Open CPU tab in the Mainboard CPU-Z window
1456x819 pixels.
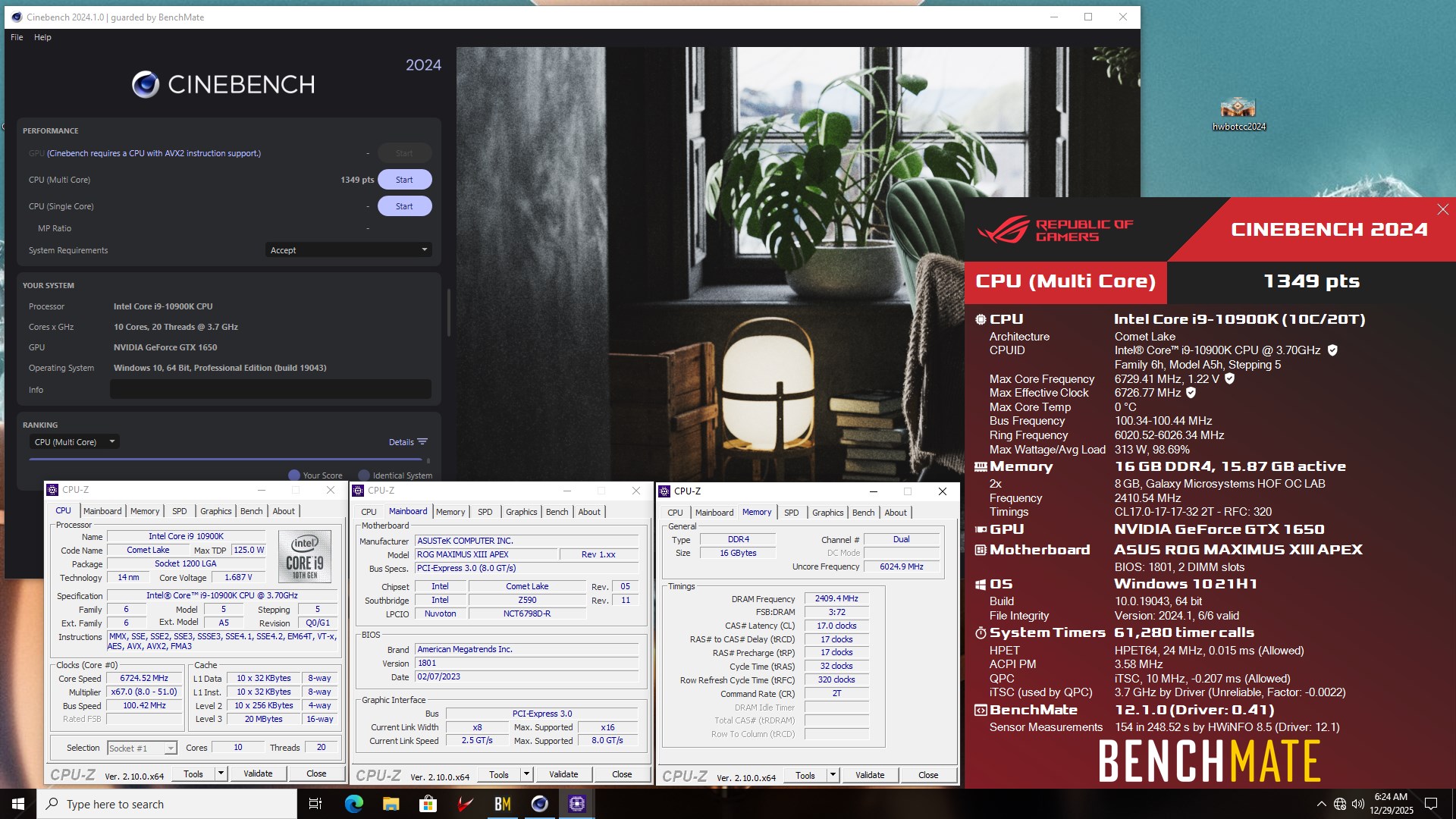click(369, 512)
